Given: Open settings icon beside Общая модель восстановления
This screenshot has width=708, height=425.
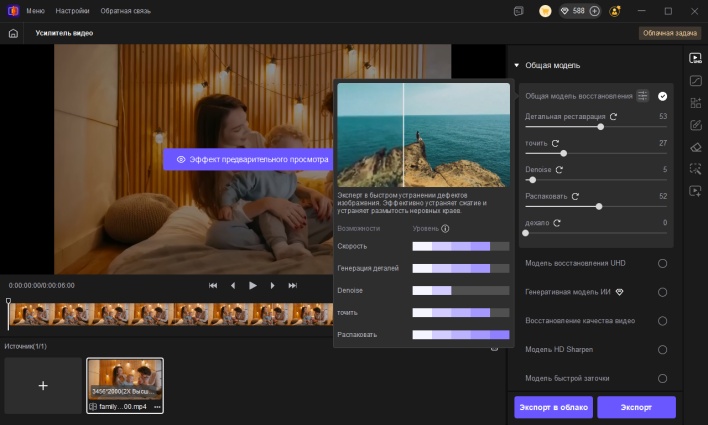Looking at the screenshot, I should [x=643, y=96].
